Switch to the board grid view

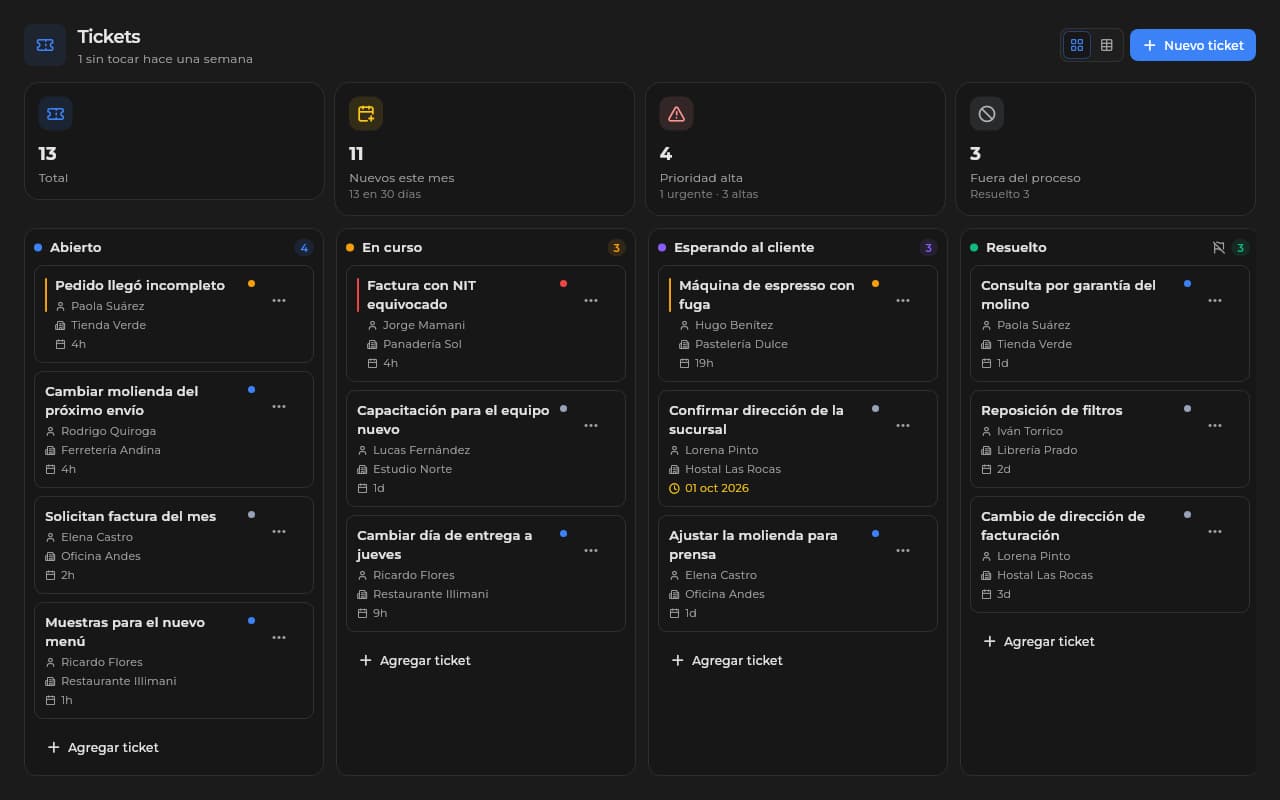1077,45
